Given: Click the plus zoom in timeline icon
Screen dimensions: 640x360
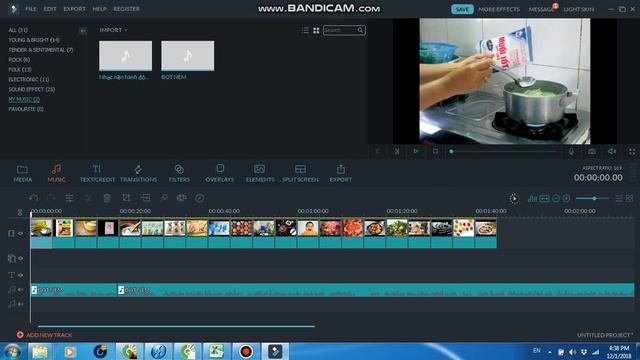Looking at the screenshot, I should click(566, 198).
